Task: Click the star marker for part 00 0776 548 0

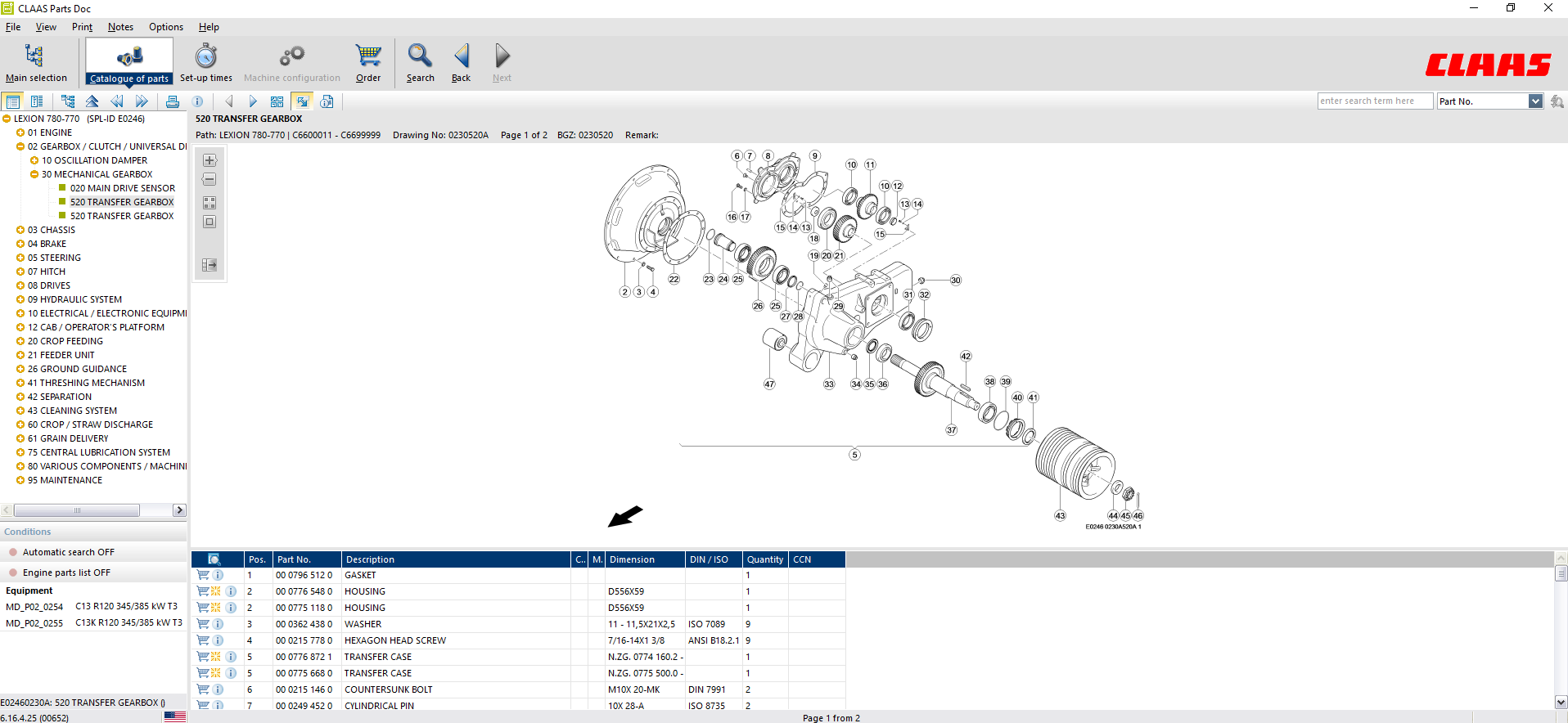Action: 216,591
